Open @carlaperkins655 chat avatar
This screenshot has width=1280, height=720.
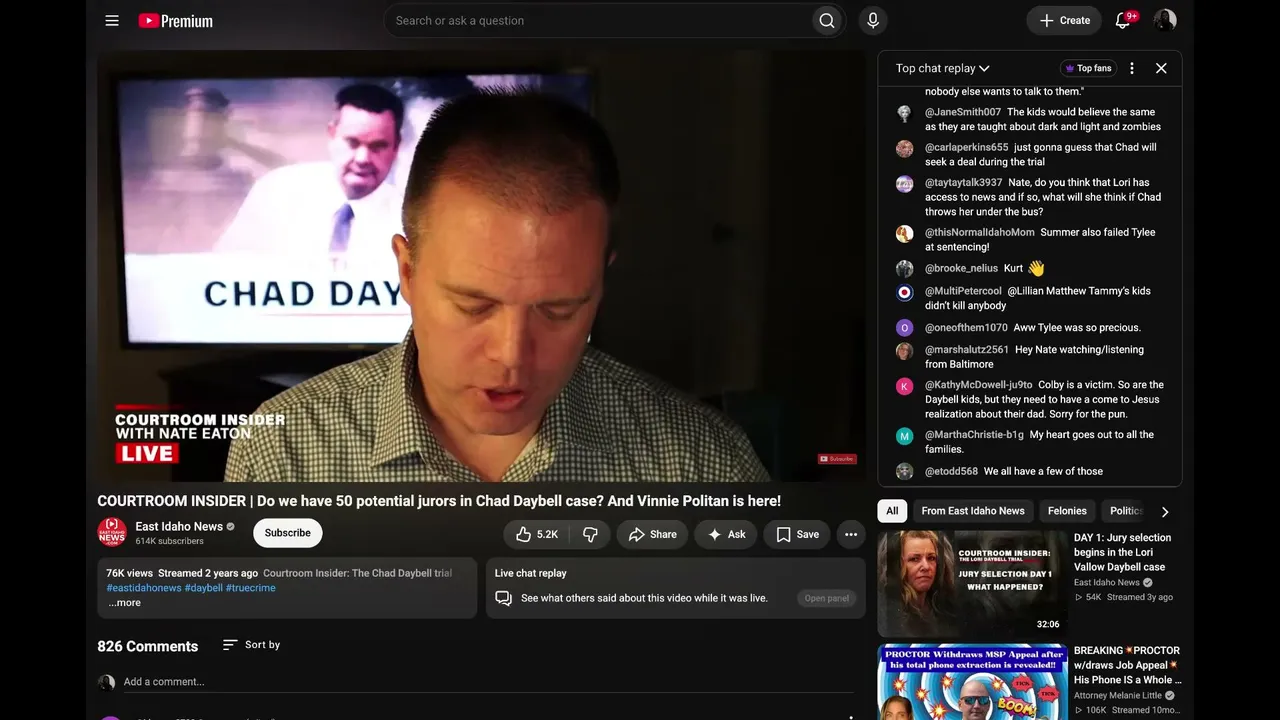(905, 148)
